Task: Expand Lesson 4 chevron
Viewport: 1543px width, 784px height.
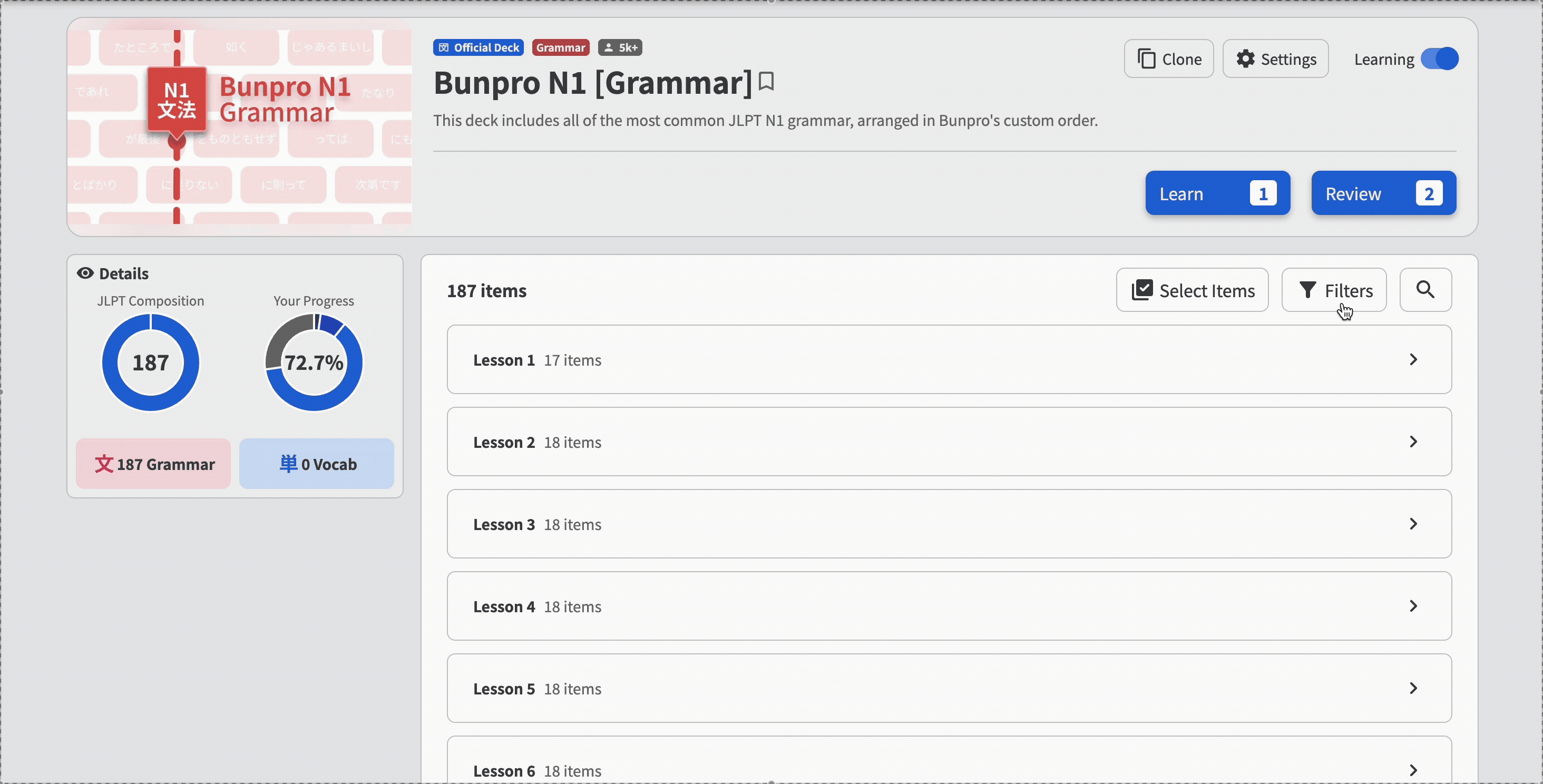Action: (1413, 605)
